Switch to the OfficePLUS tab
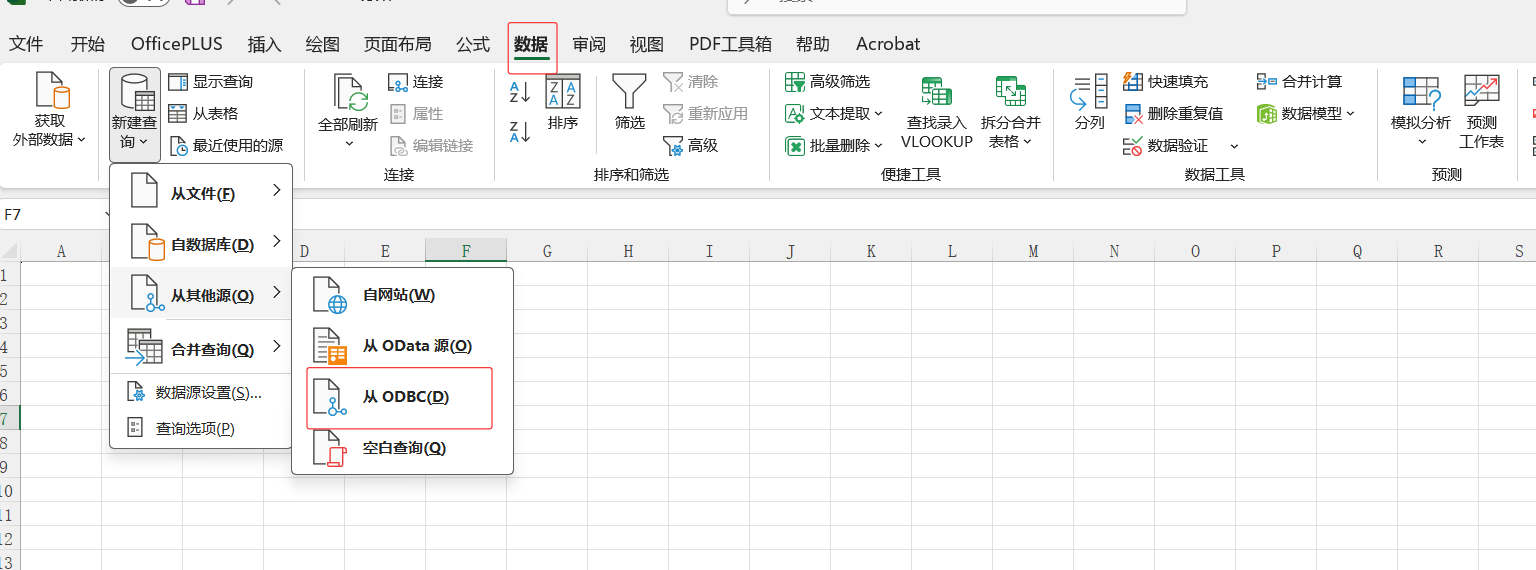The width and height of the screenshot is (1536, 570). coord(177,44)
